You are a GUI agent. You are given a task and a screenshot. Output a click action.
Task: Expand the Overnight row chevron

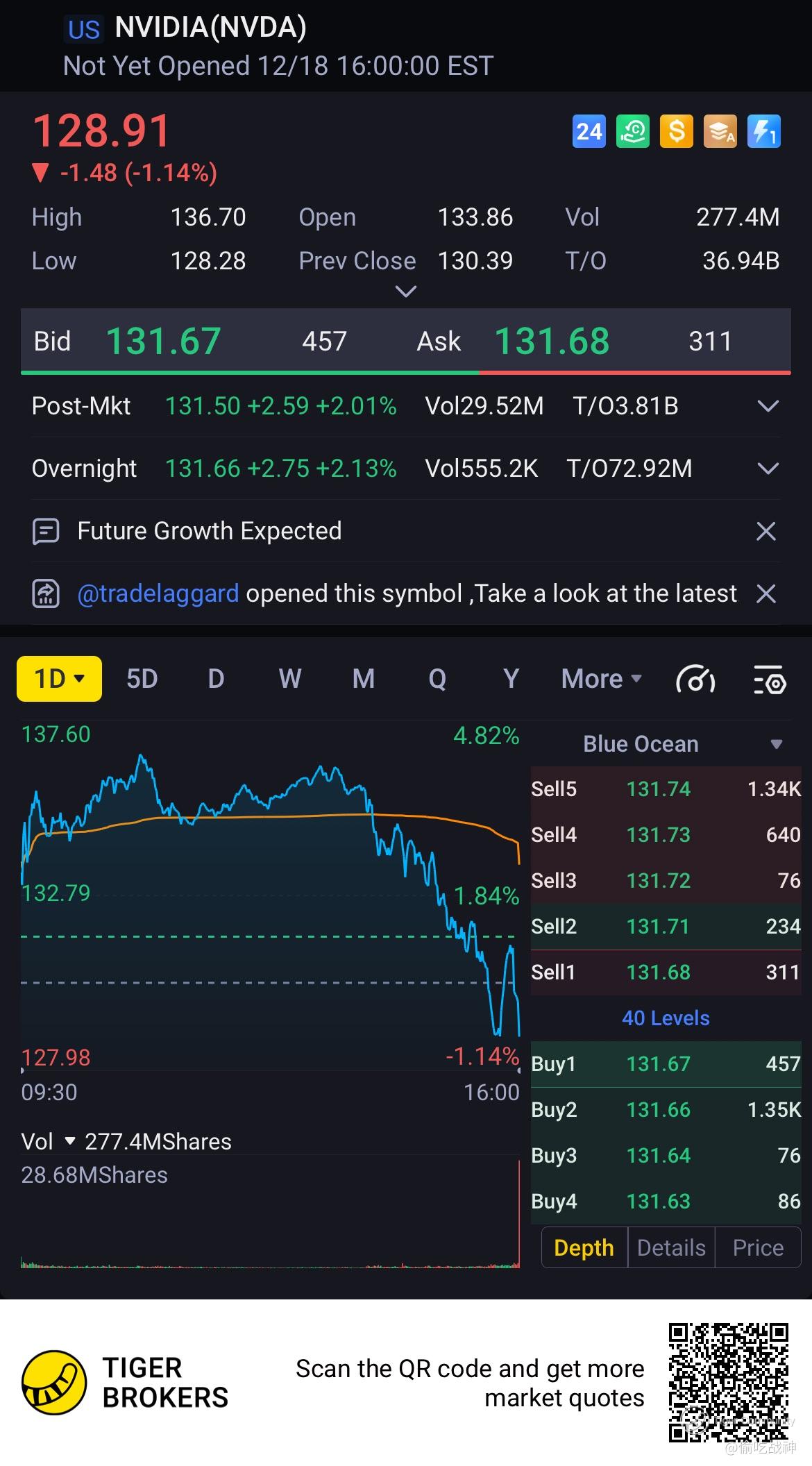(x=768, y=469)
